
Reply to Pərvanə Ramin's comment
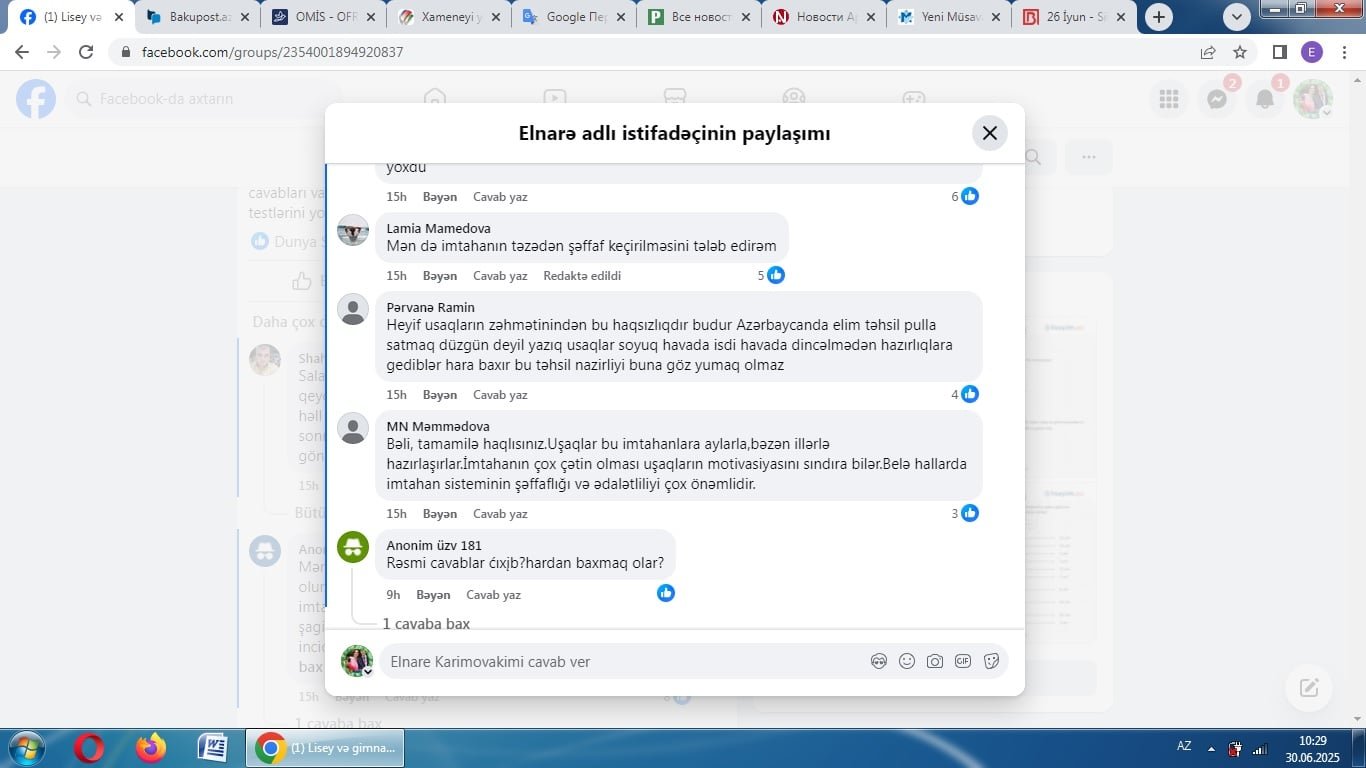click(500, 394)
